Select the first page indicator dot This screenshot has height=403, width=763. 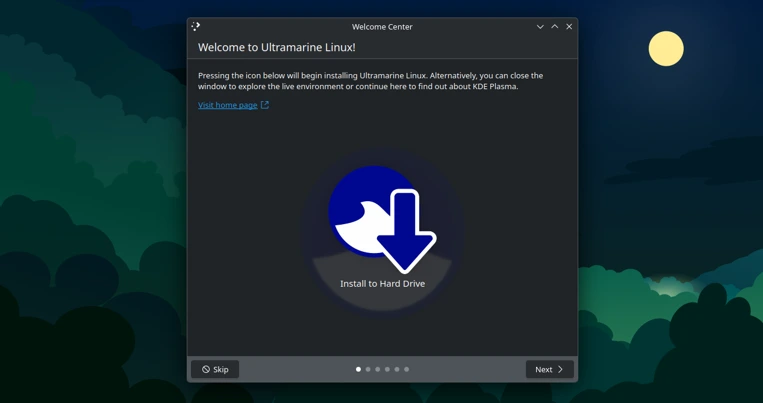click(x=359, y=369)
